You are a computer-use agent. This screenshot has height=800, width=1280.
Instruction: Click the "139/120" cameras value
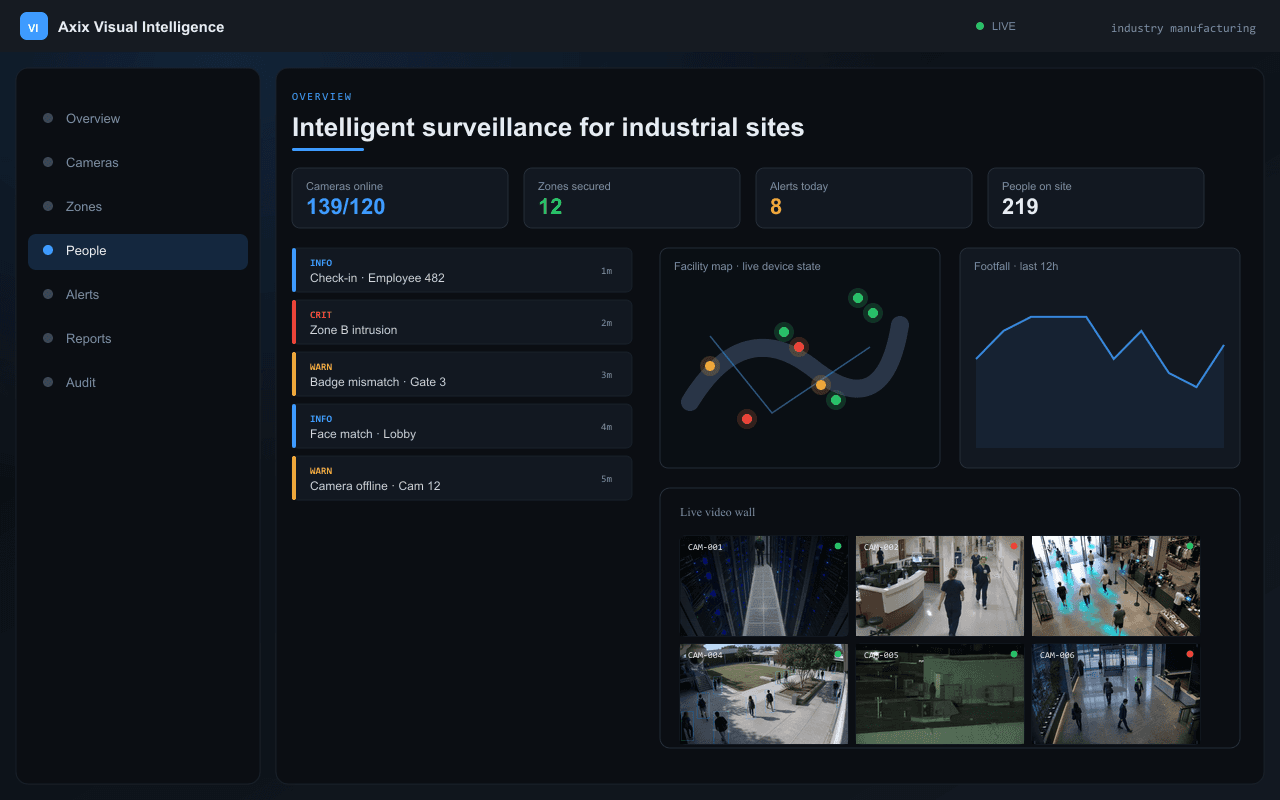coord(346,207)
